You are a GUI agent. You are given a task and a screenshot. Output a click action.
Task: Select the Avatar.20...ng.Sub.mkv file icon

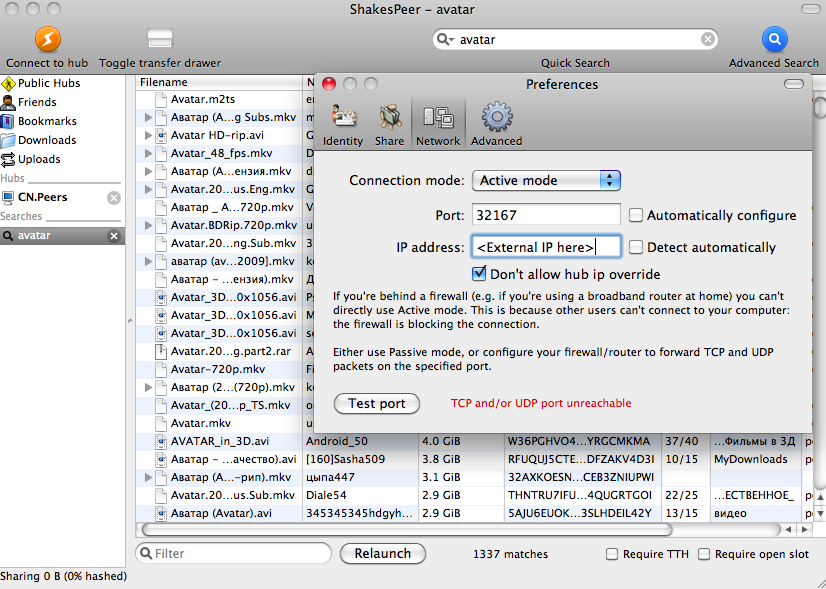click(x=161, y=243)
